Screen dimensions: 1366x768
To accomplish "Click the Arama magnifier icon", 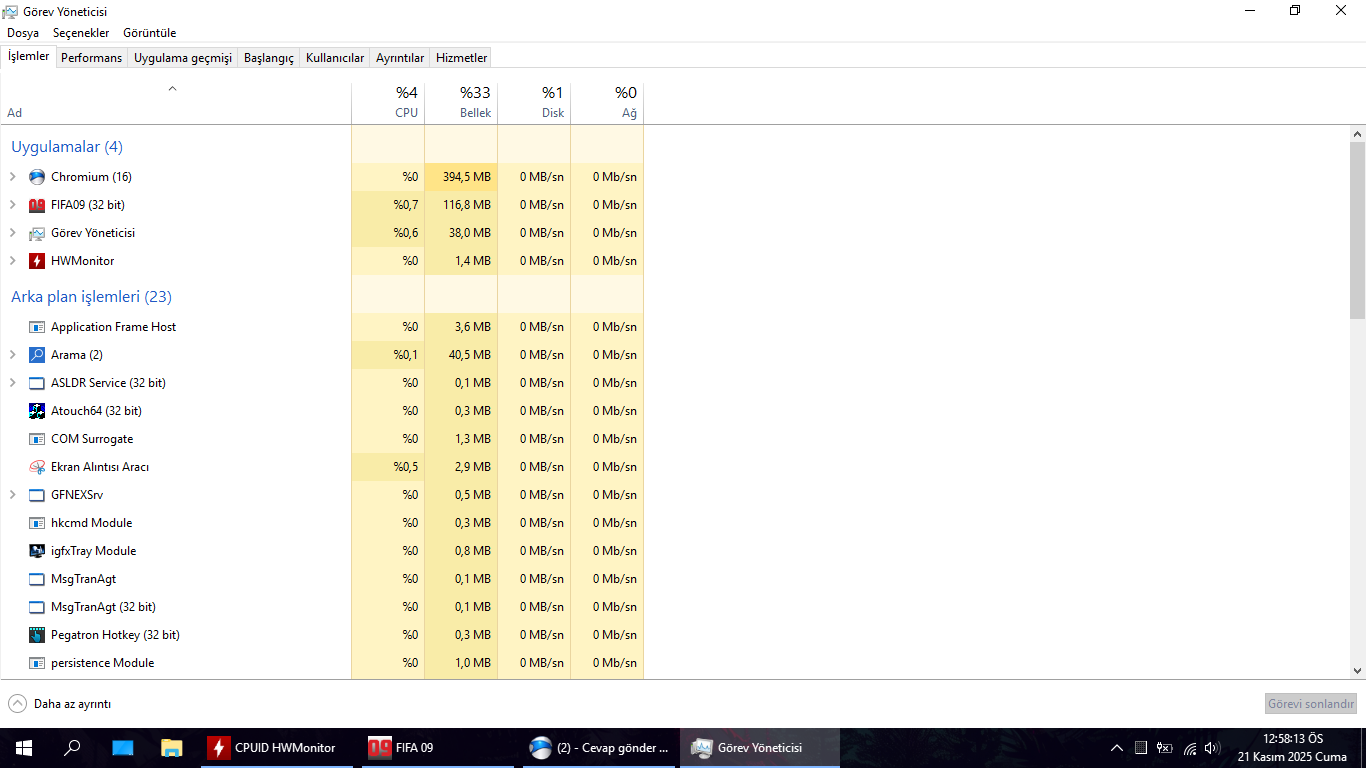I will [37, 355].
